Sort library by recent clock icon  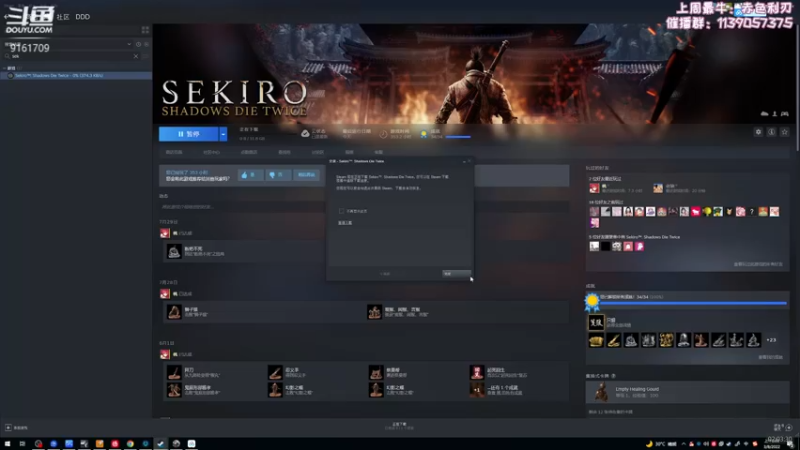[138, 44]
